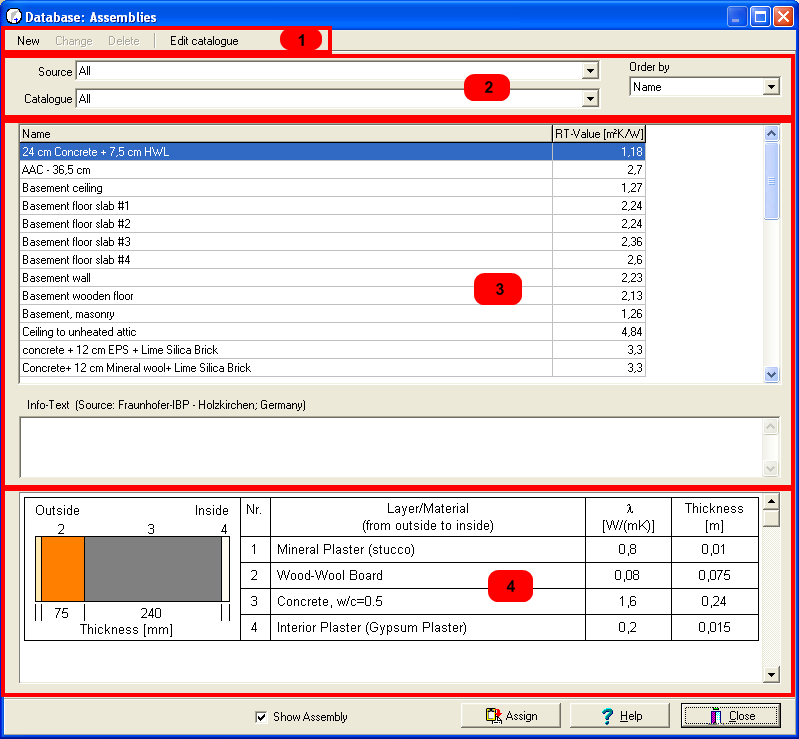Open the Catalogue dropdown
This screenshot has width=799, height=739.
point(590,98)
